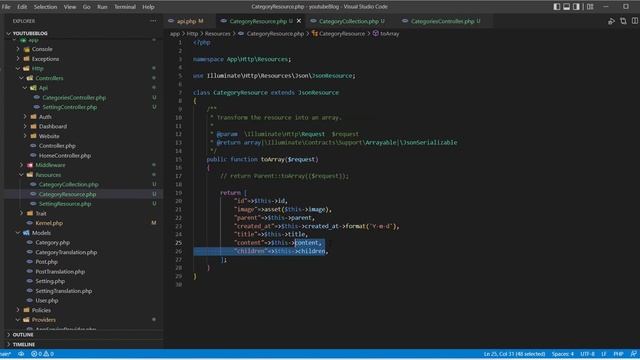Click PHP language mode status
This screenshot has height=360, width=640.
pos(618,354)
